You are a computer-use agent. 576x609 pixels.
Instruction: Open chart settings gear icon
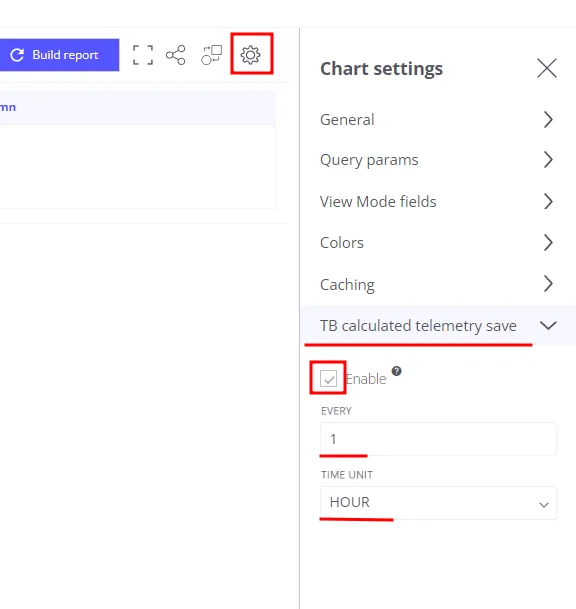pos(251,55)
